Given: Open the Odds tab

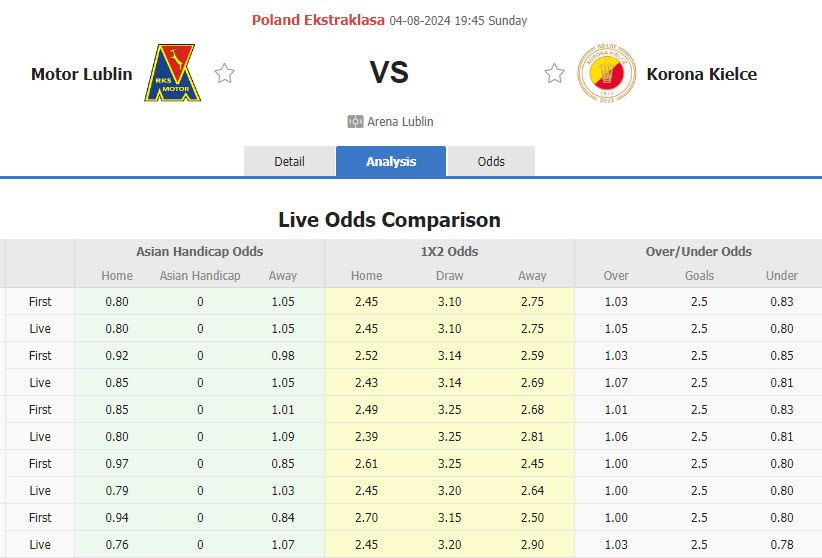Looking at the screenshot, I should tap(491, 161).
